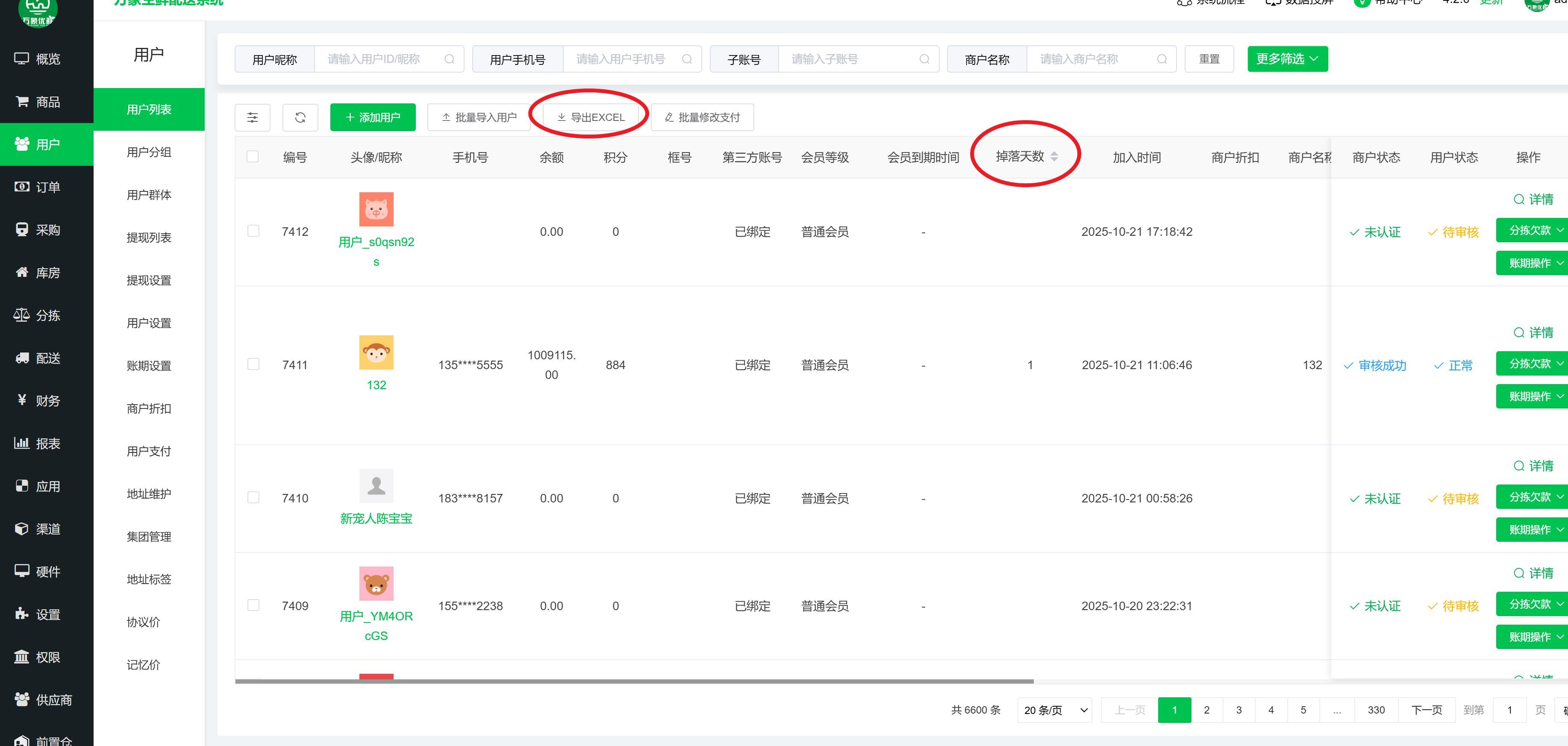Tick the select-all header checkbox
Screen dimensions: 1568x746
coord(253,156)
